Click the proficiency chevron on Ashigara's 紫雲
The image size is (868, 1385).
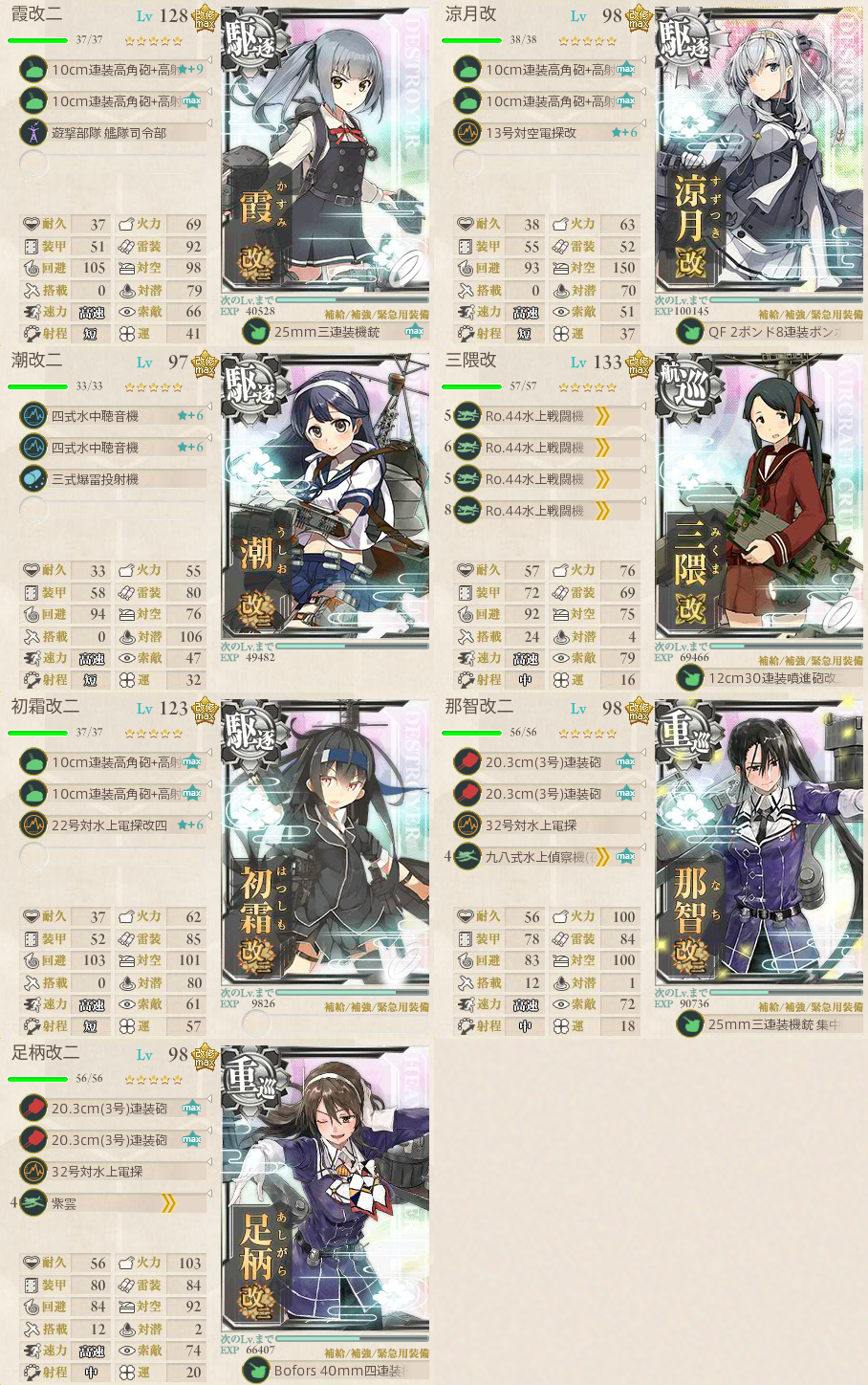click(168, 1202)
